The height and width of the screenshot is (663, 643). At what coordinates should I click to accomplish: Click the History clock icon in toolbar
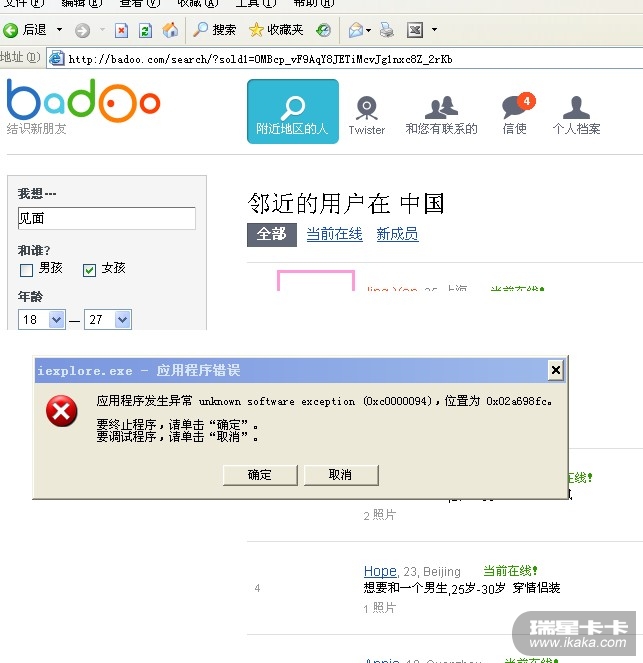323,30
